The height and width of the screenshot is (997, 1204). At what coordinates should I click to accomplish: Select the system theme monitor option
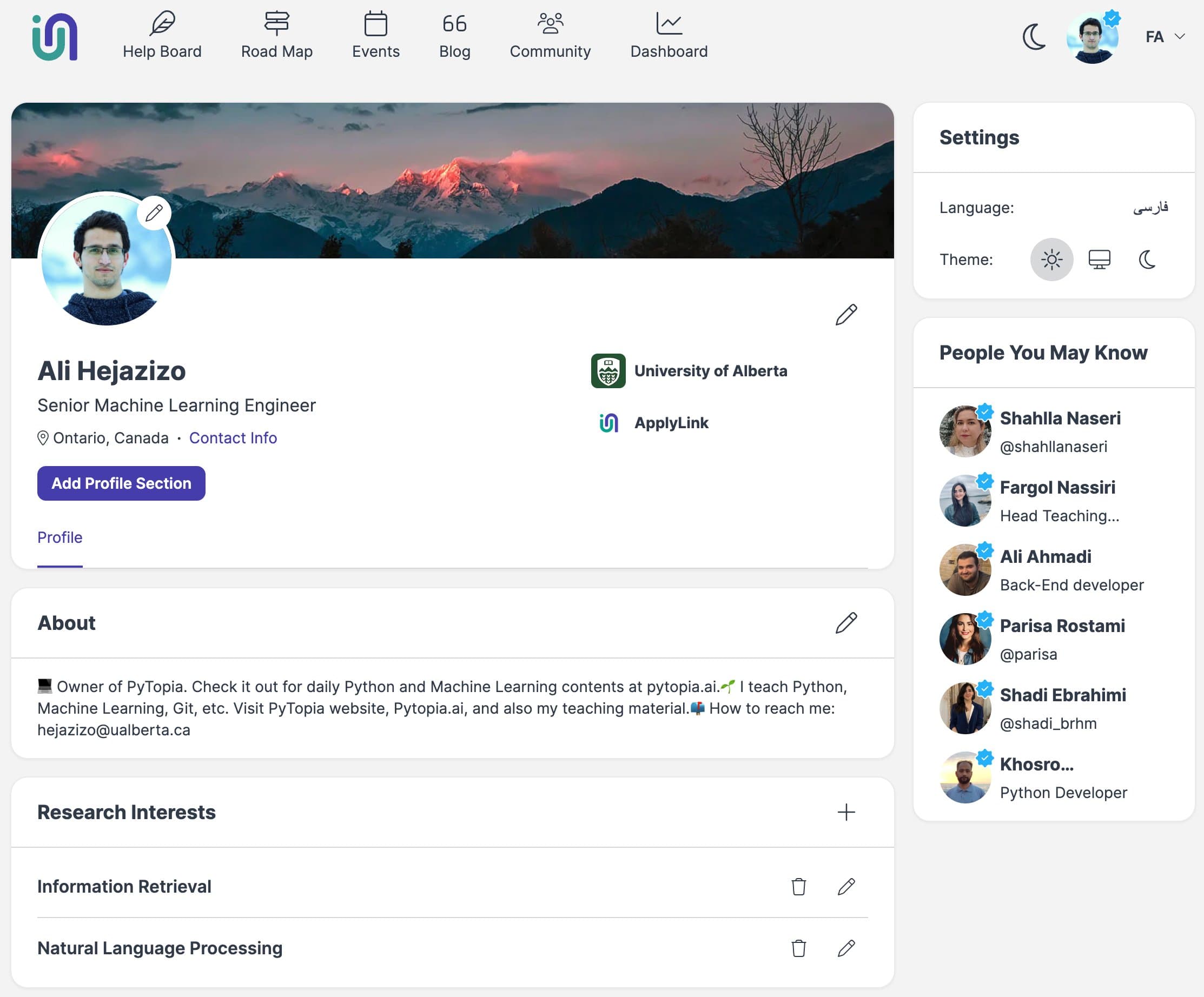1099,260
